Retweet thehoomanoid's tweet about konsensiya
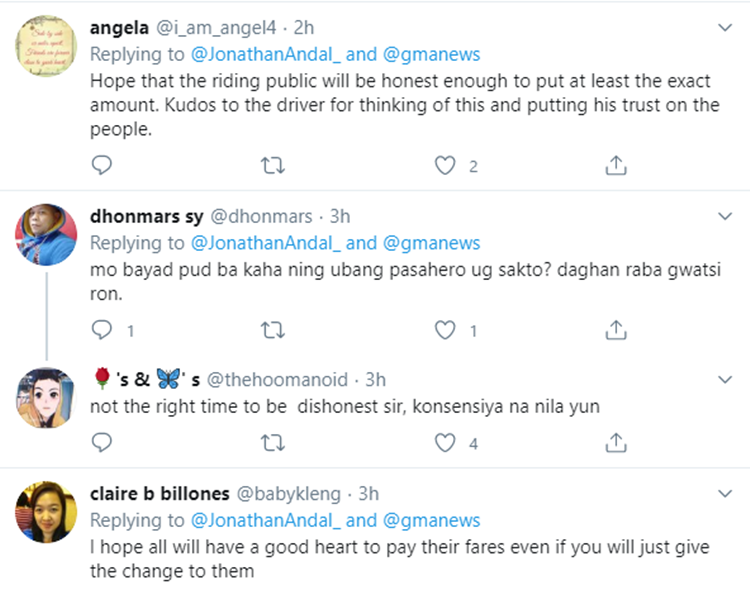The width and height of the screenshot is (750, 594). (x=272, y=442)
